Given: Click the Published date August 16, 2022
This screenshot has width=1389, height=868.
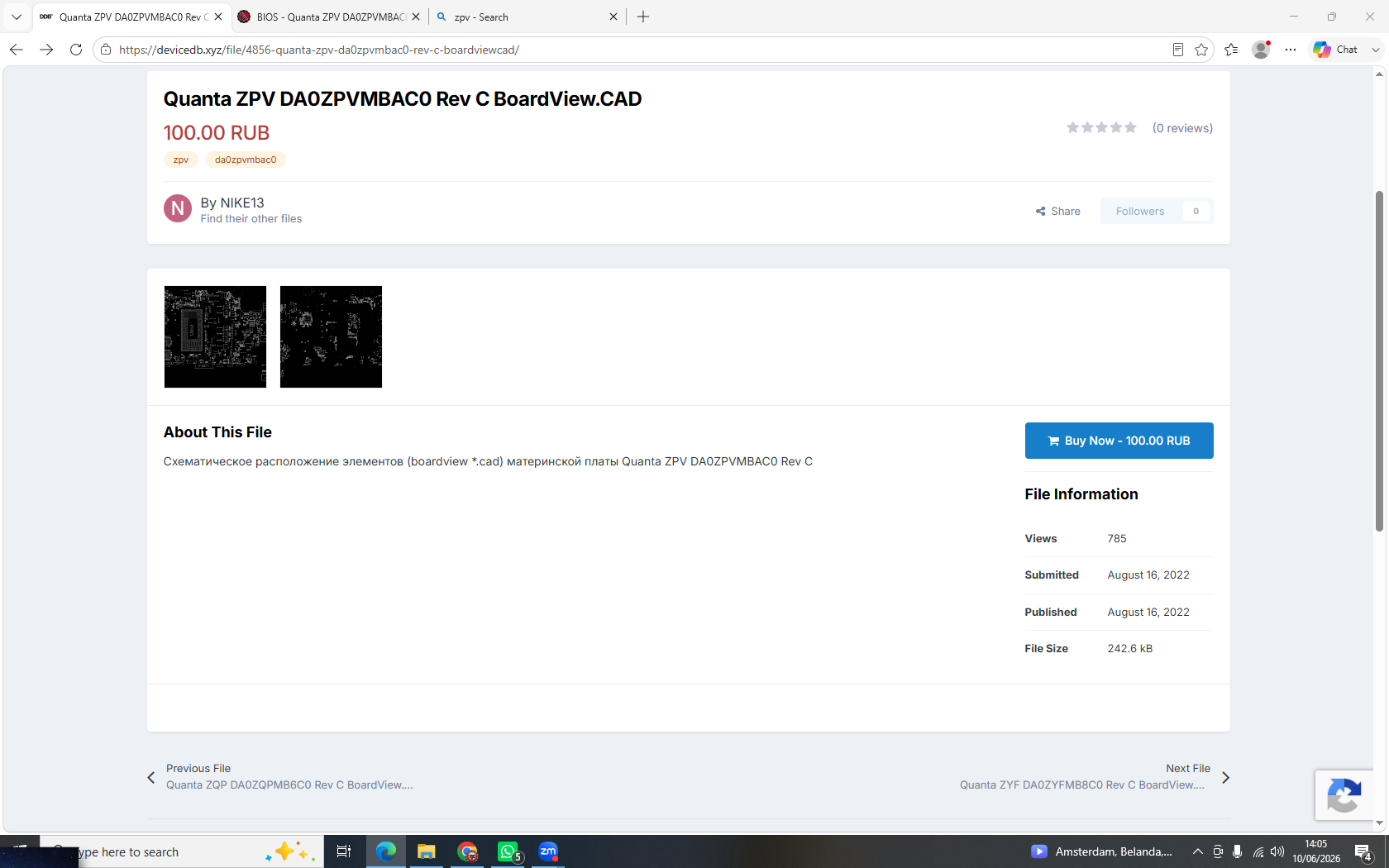Looking at the screenshot, I should click(x=1148, y=613).
